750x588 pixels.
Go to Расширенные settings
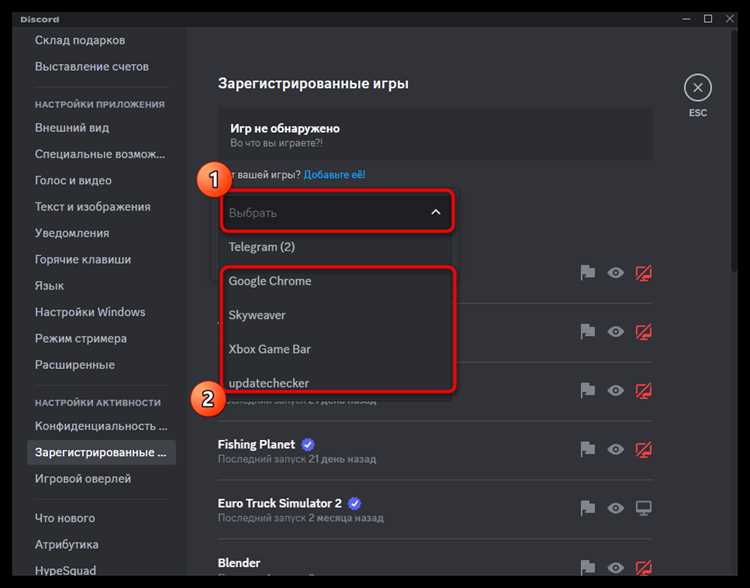coord(75,365)
